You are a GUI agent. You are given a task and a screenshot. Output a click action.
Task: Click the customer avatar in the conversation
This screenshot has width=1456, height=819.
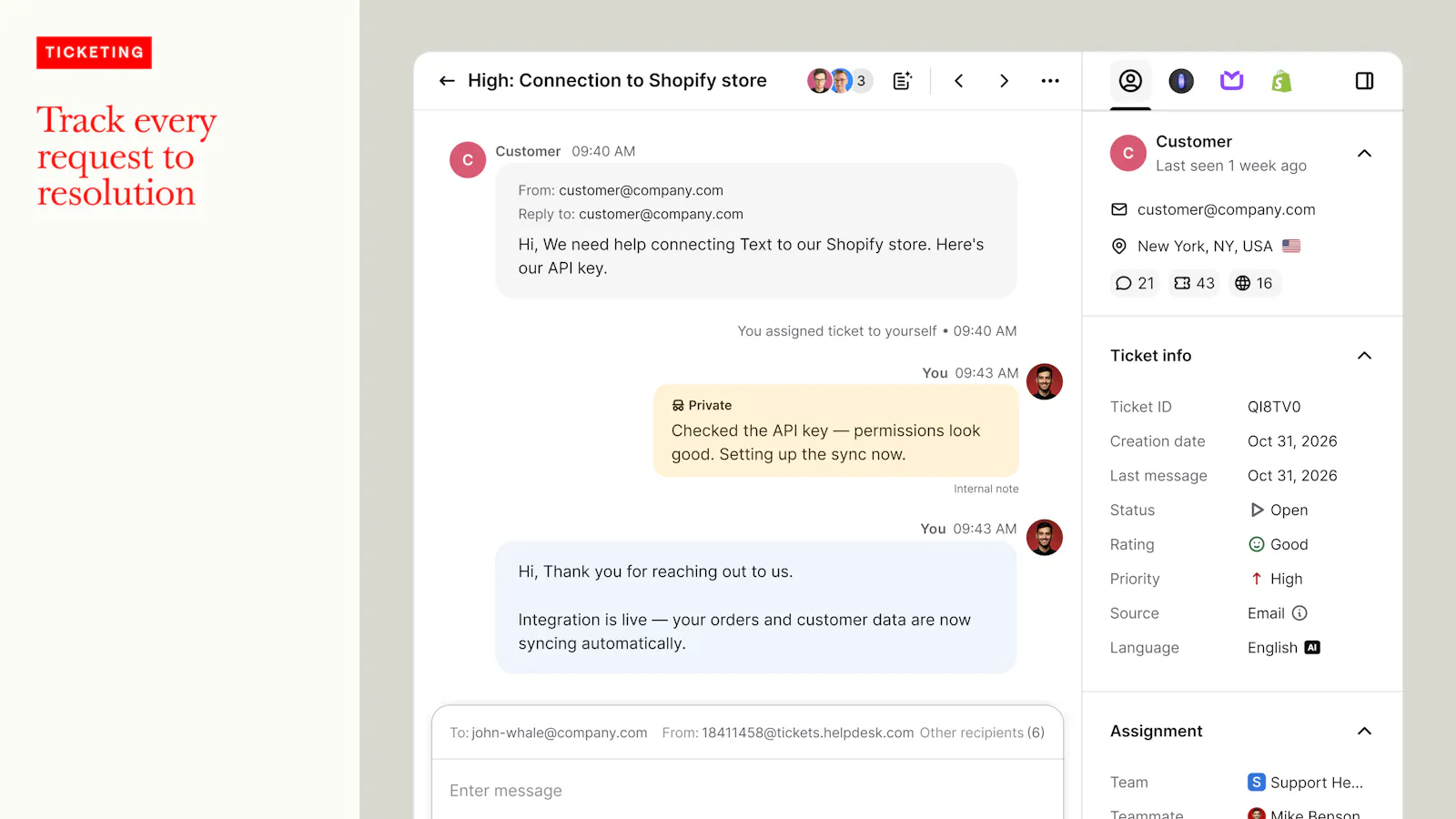468,160
